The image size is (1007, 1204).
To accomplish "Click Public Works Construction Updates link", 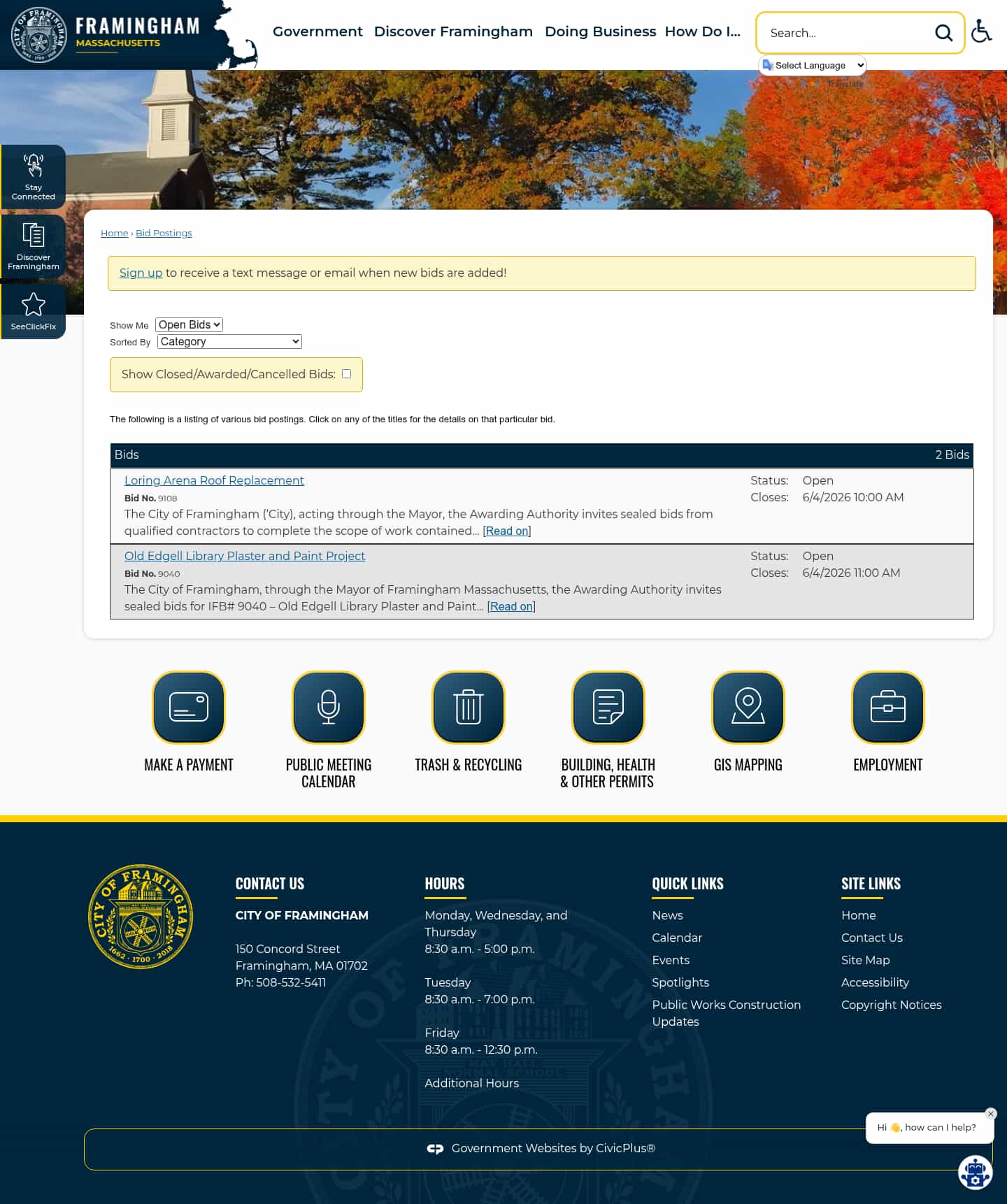I will (x=727, y=1013).
